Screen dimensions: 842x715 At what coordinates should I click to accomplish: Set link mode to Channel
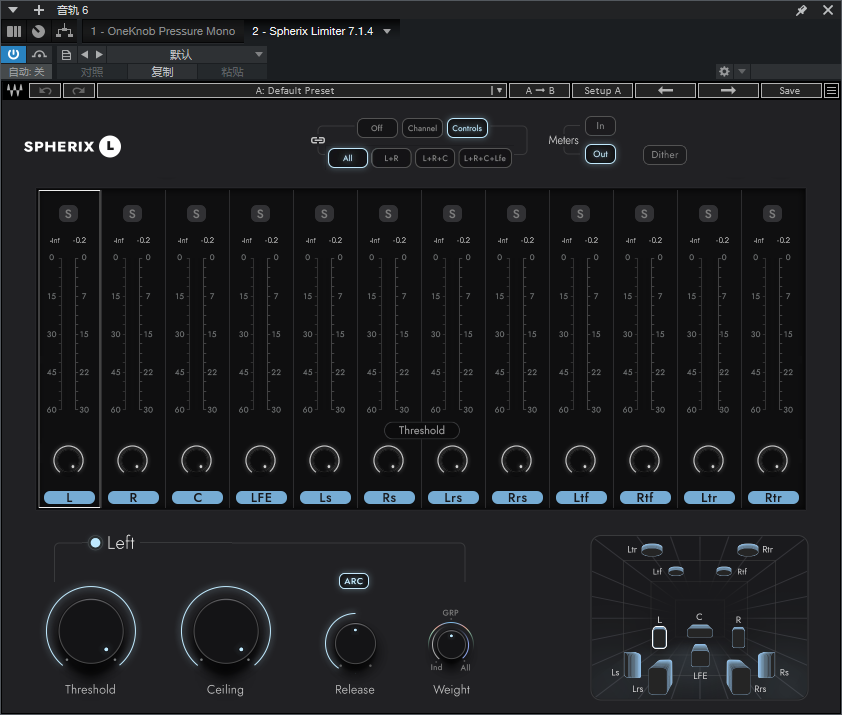coord(422,128)
